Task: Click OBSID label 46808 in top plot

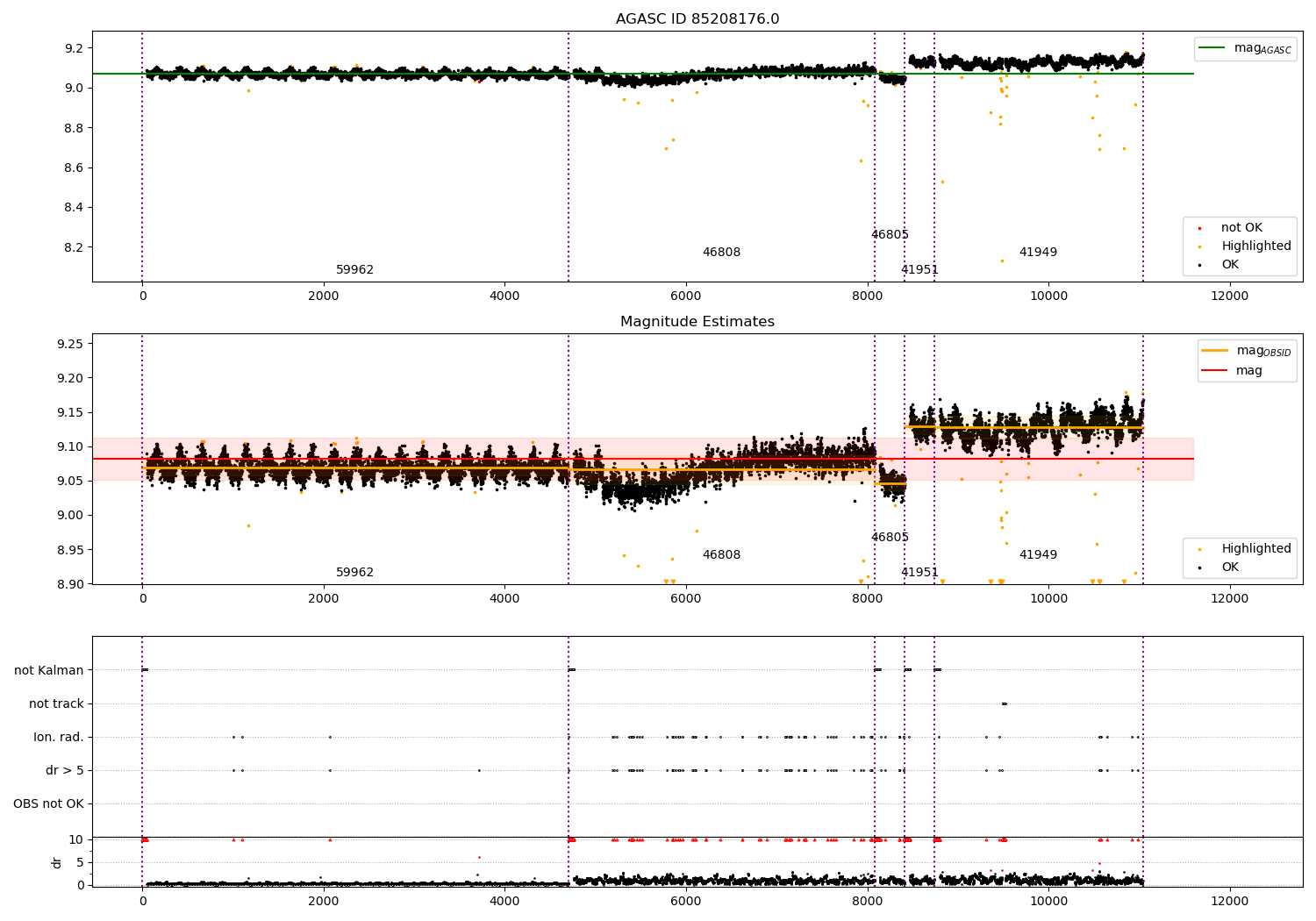Action: (721, 252)
